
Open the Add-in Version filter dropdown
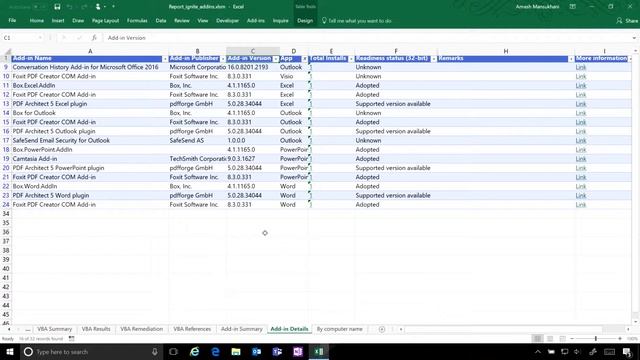[x=276, y=59]
